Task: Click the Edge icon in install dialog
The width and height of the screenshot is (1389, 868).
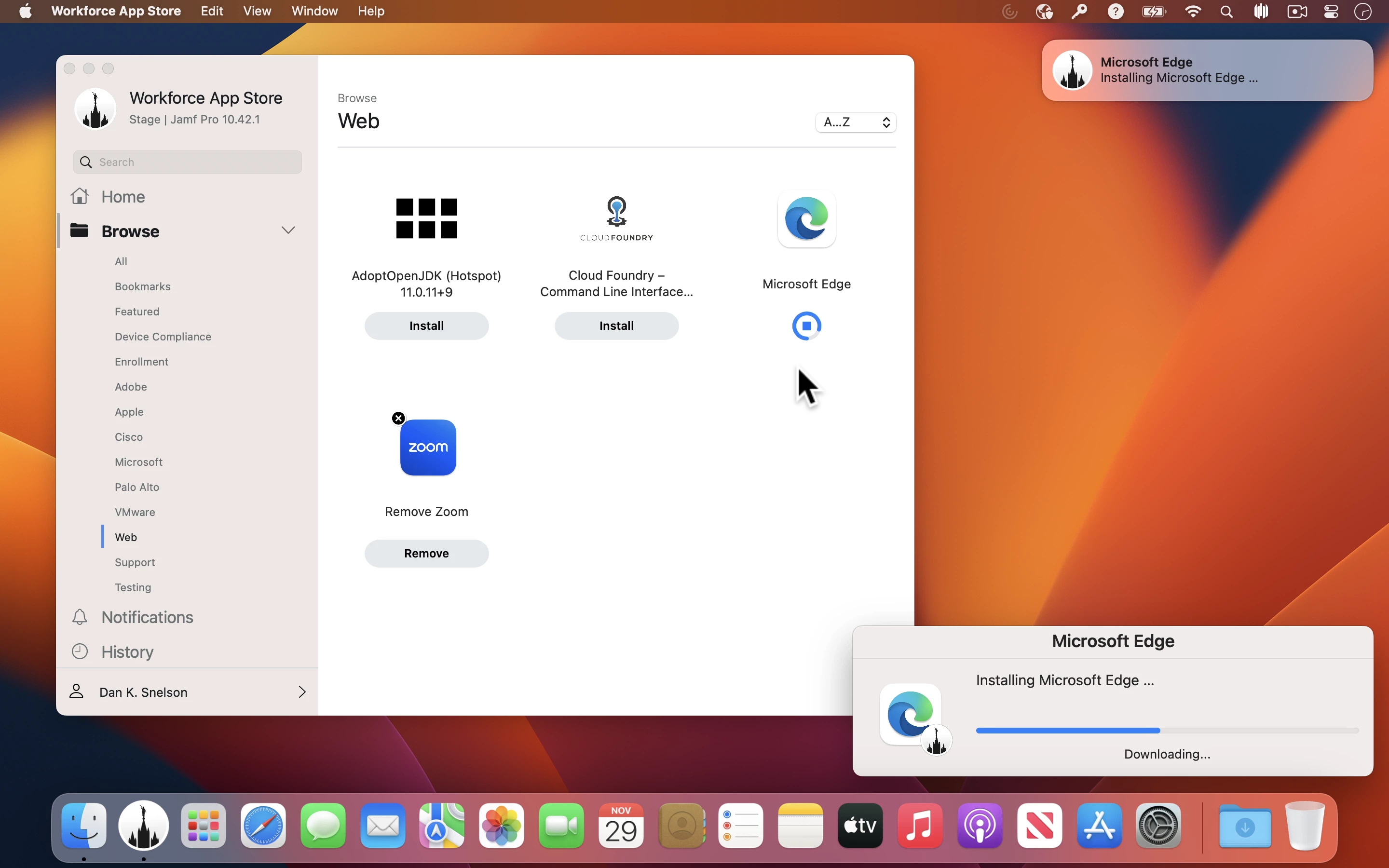Action: coord(911,715)
